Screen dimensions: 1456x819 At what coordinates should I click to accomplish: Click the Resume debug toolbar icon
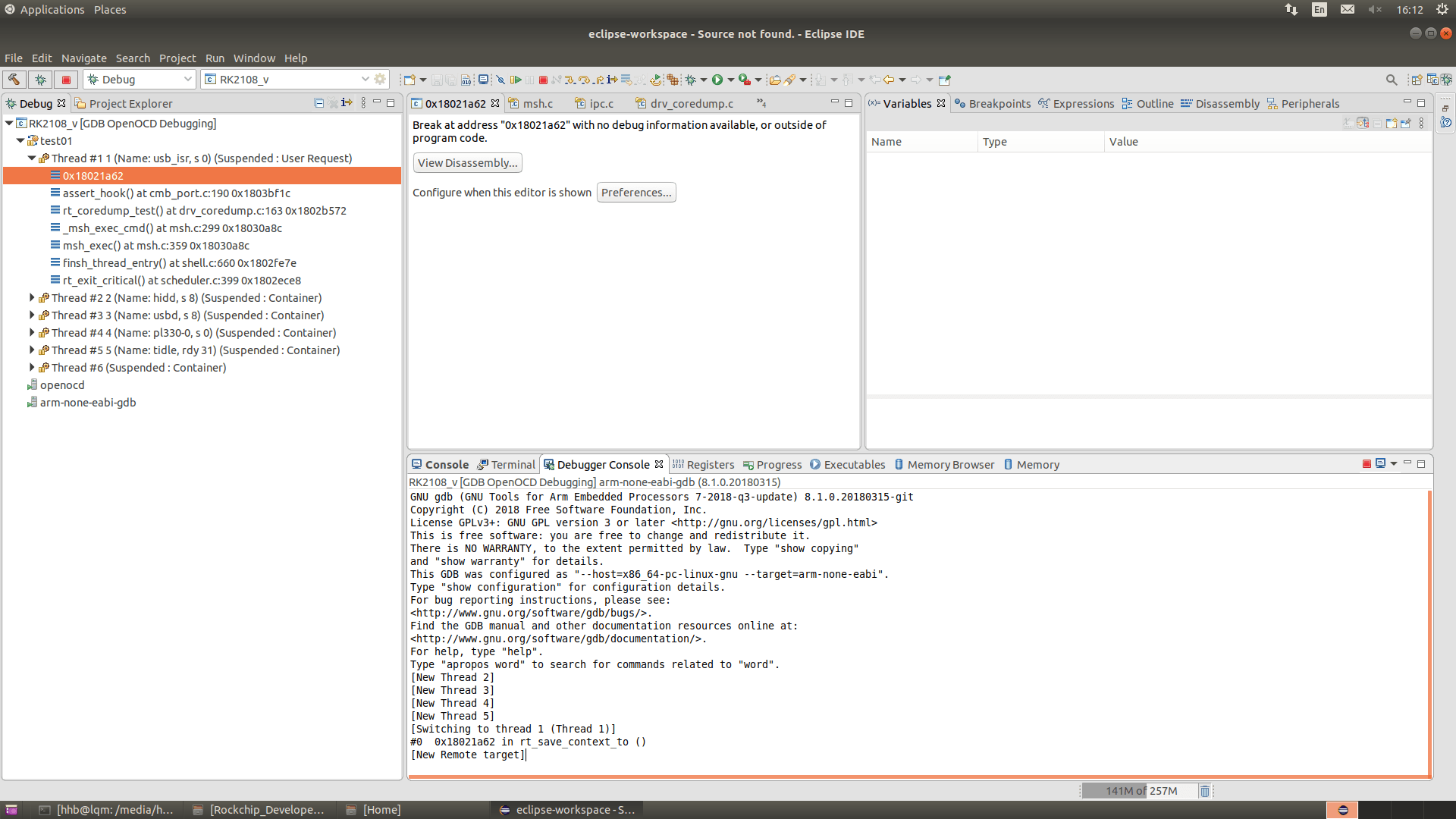516,80
